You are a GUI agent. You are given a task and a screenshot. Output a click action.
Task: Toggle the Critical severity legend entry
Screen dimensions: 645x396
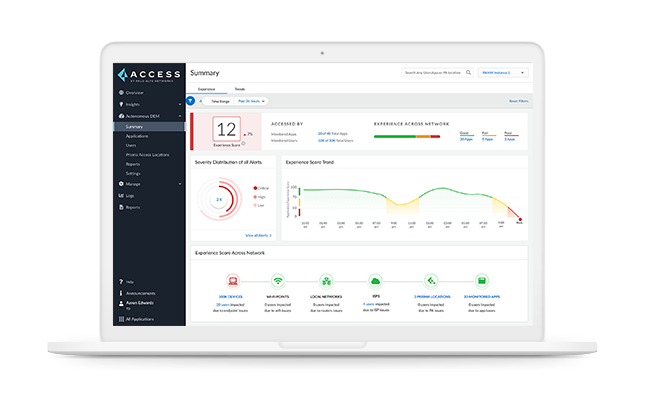pos(261,188)
